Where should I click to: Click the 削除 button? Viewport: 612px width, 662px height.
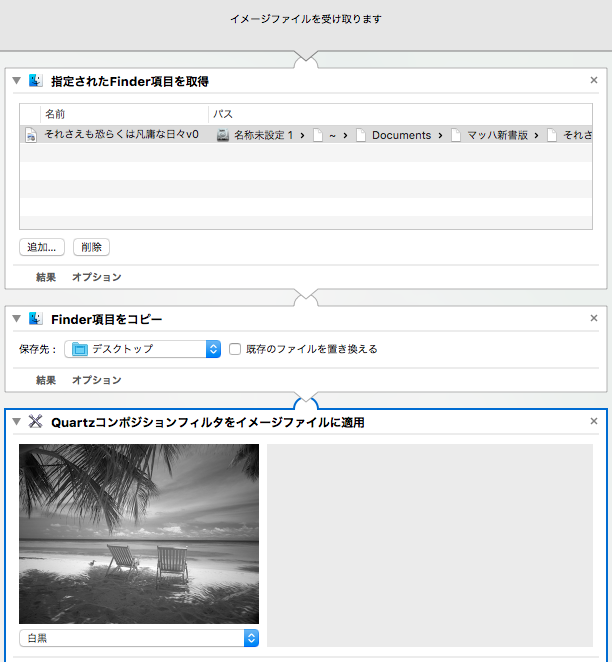pos(91,246)
